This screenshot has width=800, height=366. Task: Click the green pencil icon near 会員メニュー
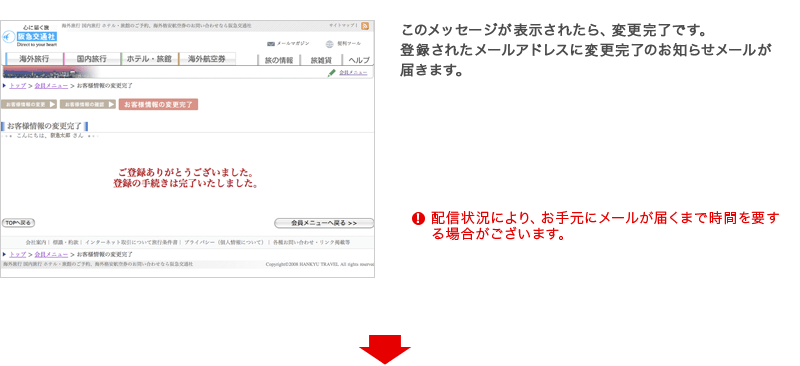[332, 73]
